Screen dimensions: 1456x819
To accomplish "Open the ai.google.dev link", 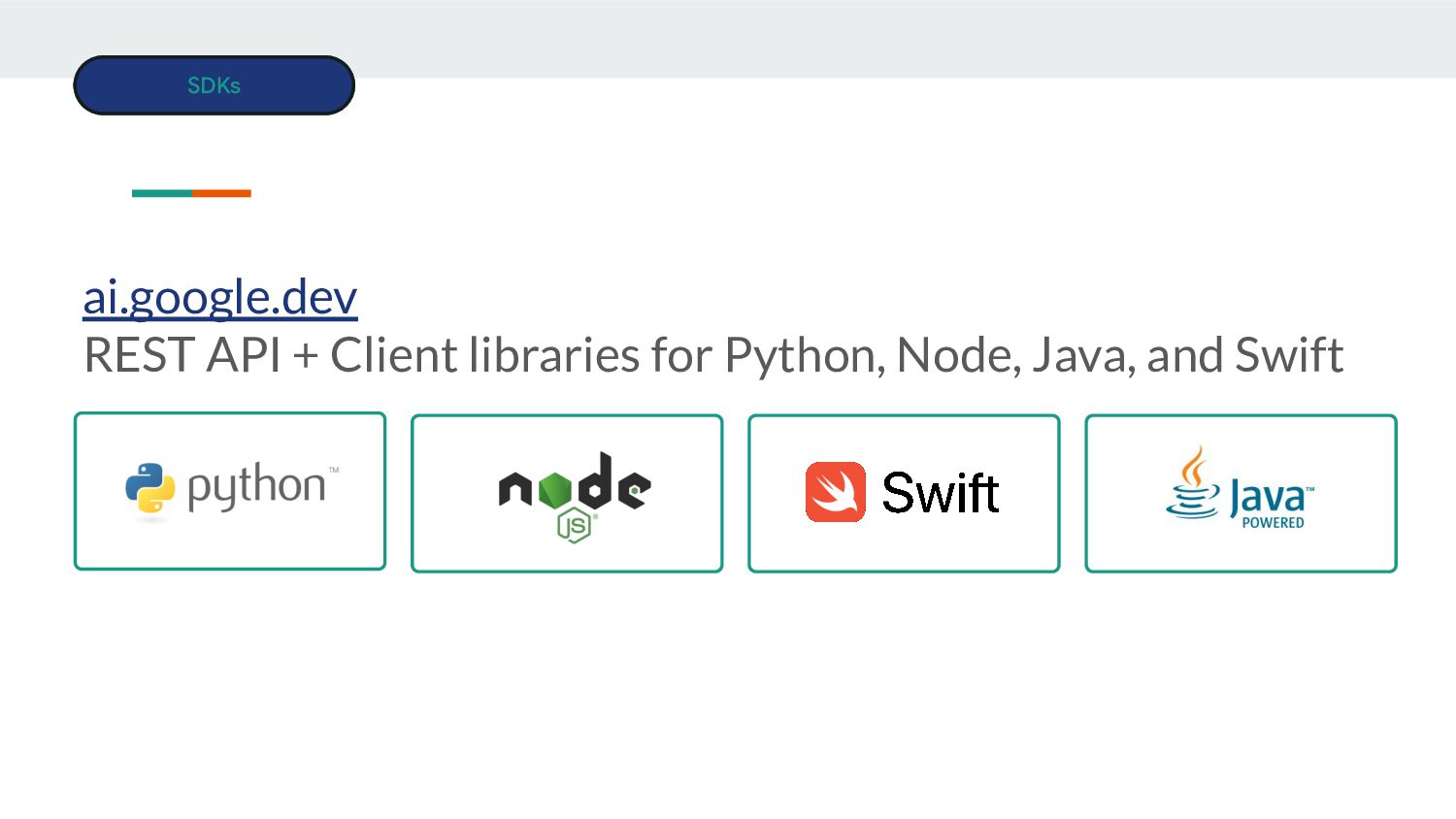I will click(x=220, y=296).
